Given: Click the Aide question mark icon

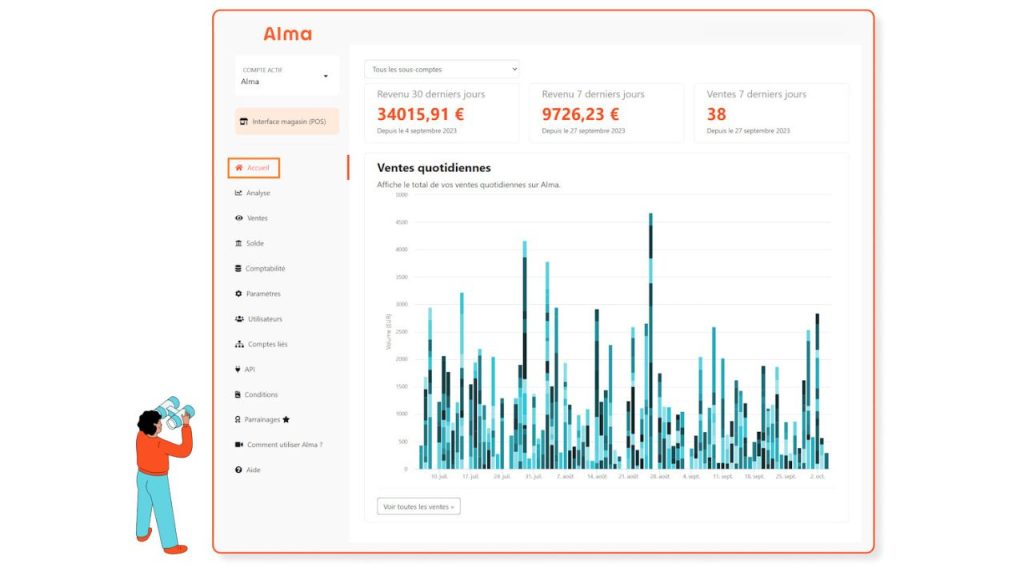Looking at the screenshot, I should (x=238, y=470).
